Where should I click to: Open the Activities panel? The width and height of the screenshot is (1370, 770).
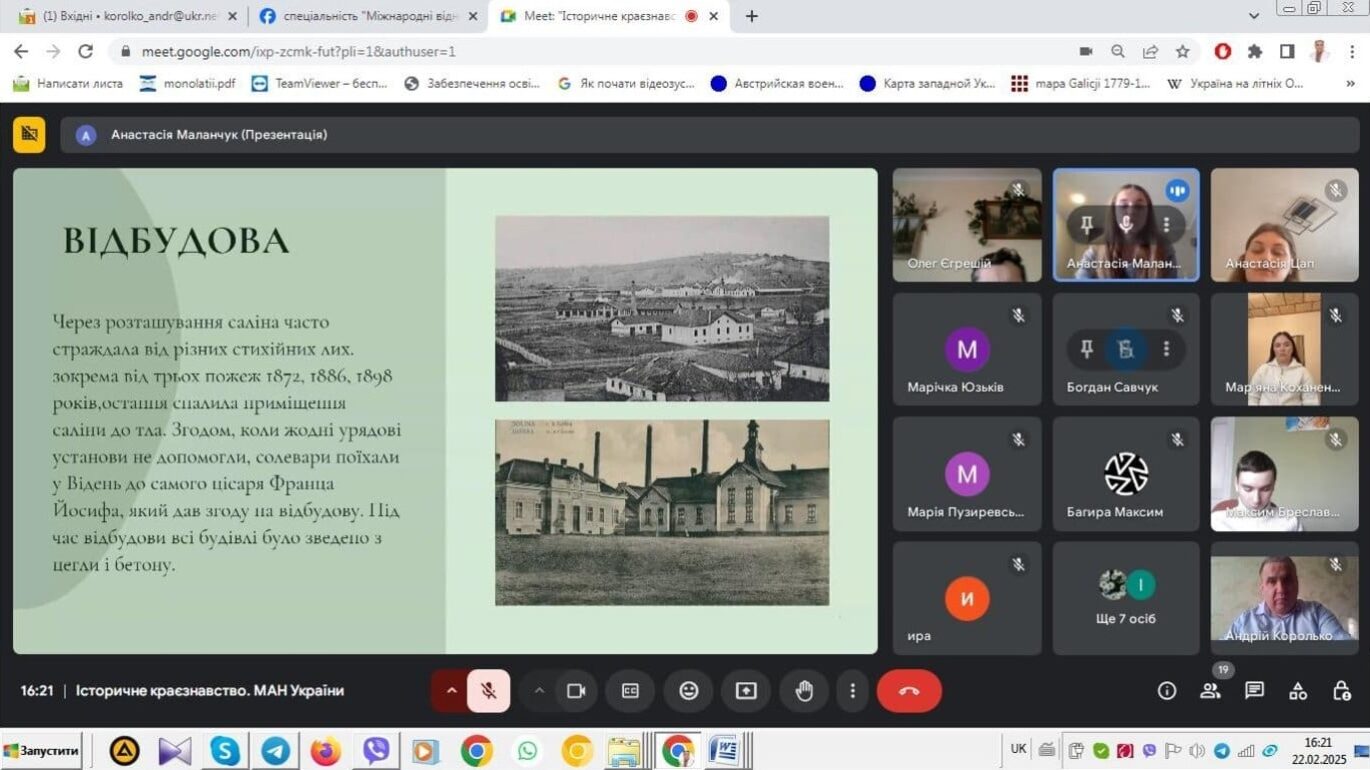click(x=1298, y=691)
